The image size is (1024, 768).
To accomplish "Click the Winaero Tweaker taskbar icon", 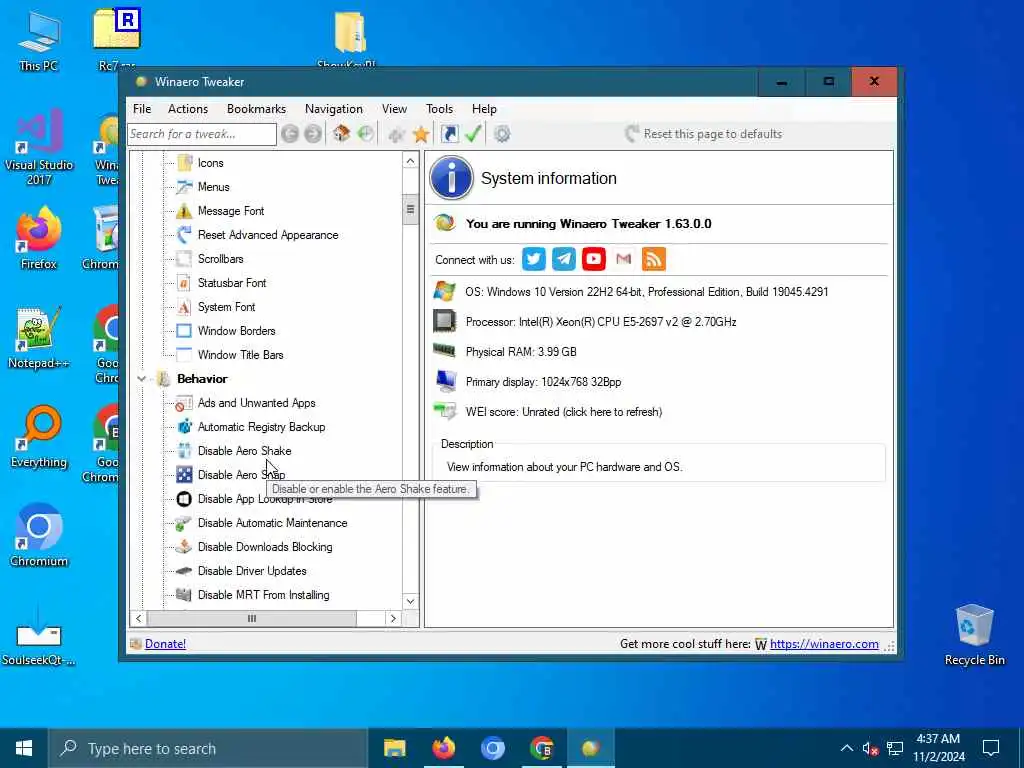I will click(x=590, y=748).
